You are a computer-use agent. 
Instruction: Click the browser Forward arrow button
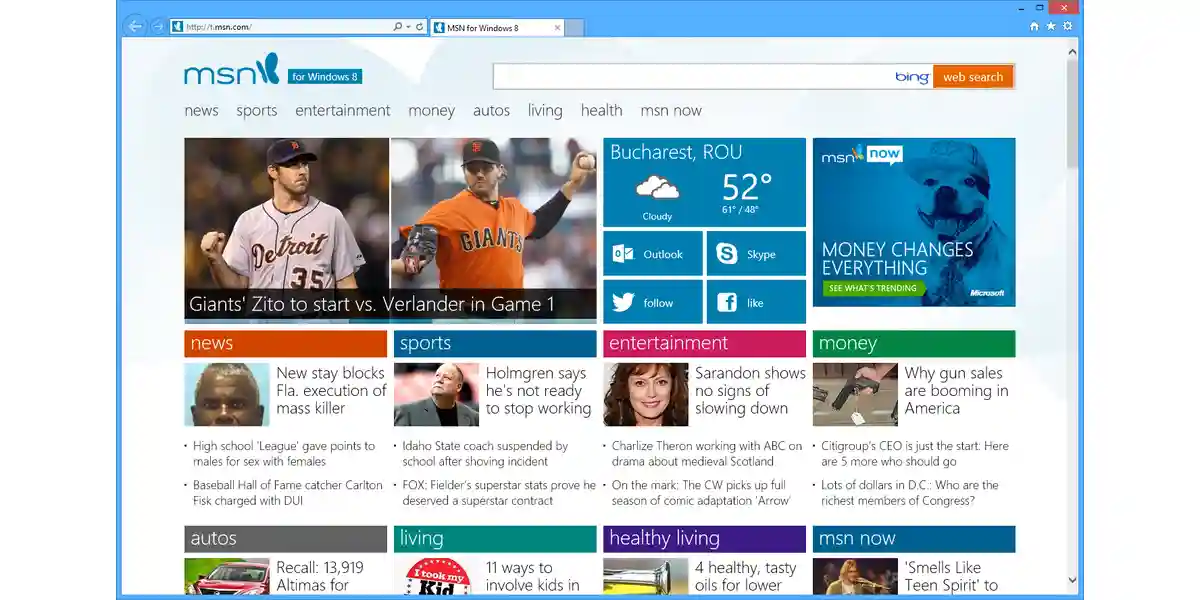[158, 26]
